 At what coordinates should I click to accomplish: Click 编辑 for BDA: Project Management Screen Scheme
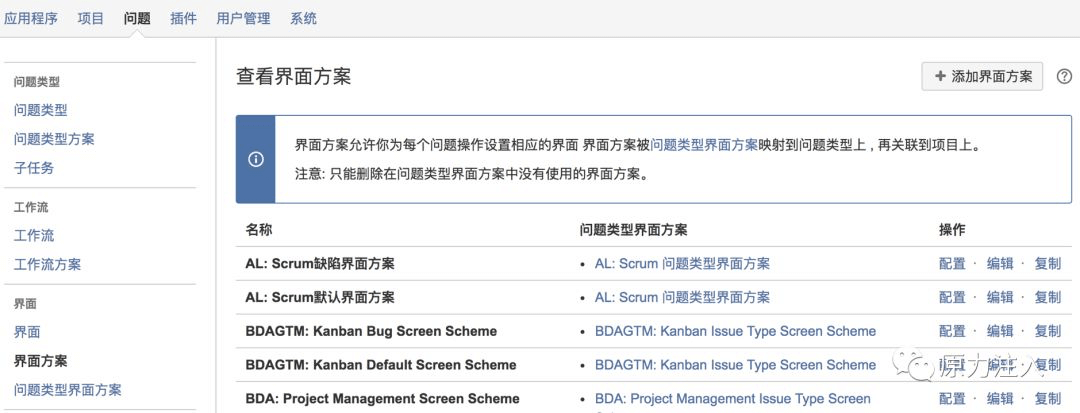coord(1000,399)
